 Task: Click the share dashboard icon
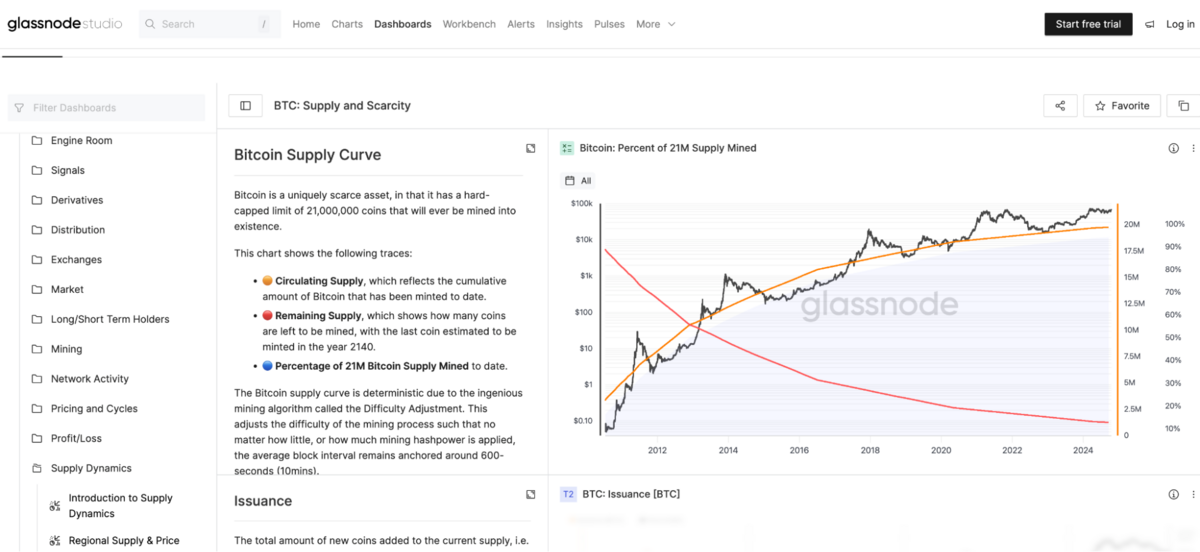tap(1060, 106)
